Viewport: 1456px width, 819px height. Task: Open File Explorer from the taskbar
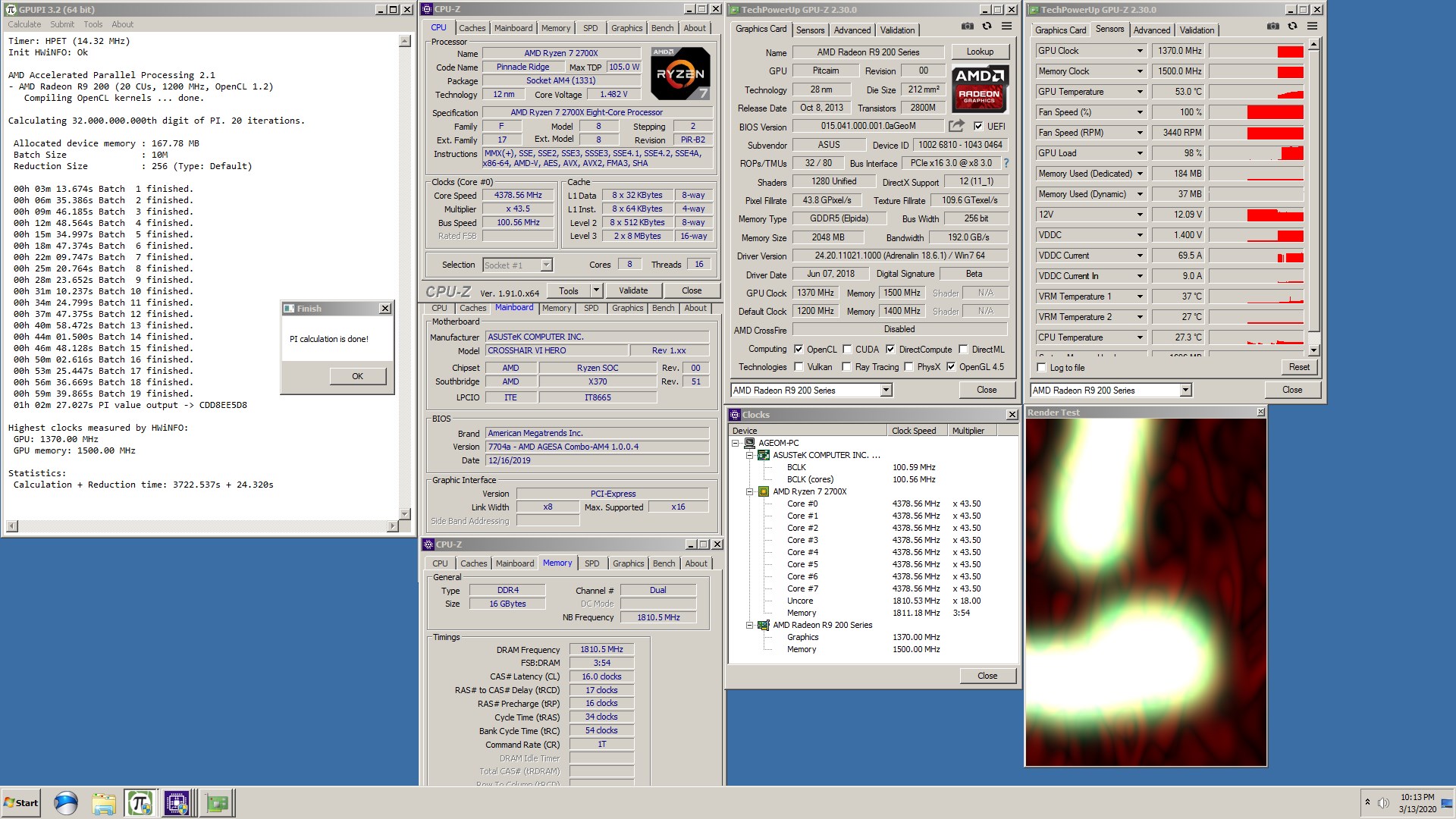(103, 803)
